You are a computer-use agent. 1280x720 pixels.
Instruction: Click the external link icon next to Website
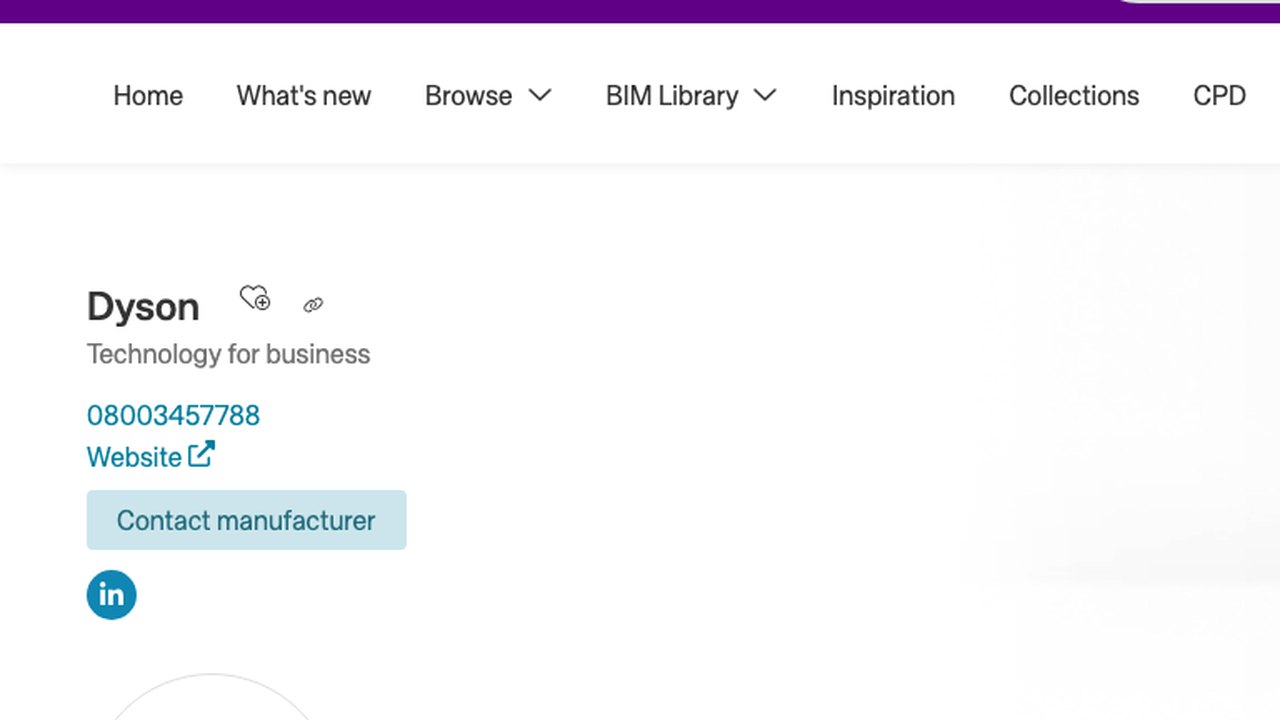click(x=201, y=454)
